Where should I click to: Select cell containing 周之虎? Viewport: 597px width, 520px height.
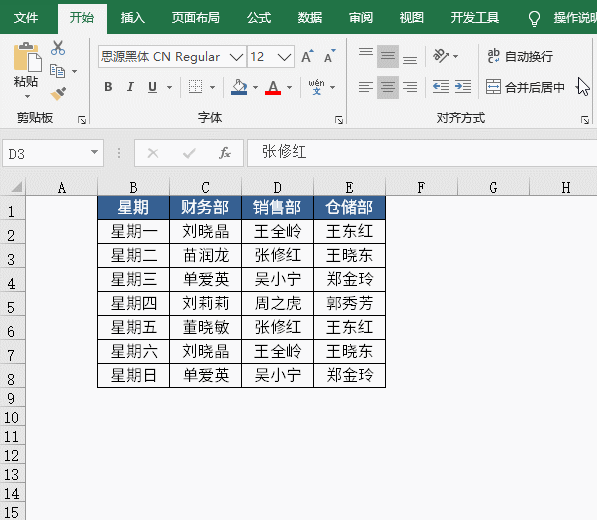[x=278, y=303]
